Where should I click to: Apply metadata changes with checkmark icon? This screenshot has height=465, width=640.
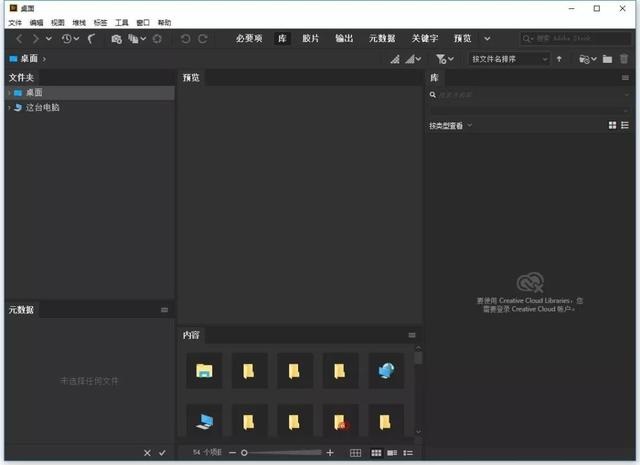click(x=162, y=453)
